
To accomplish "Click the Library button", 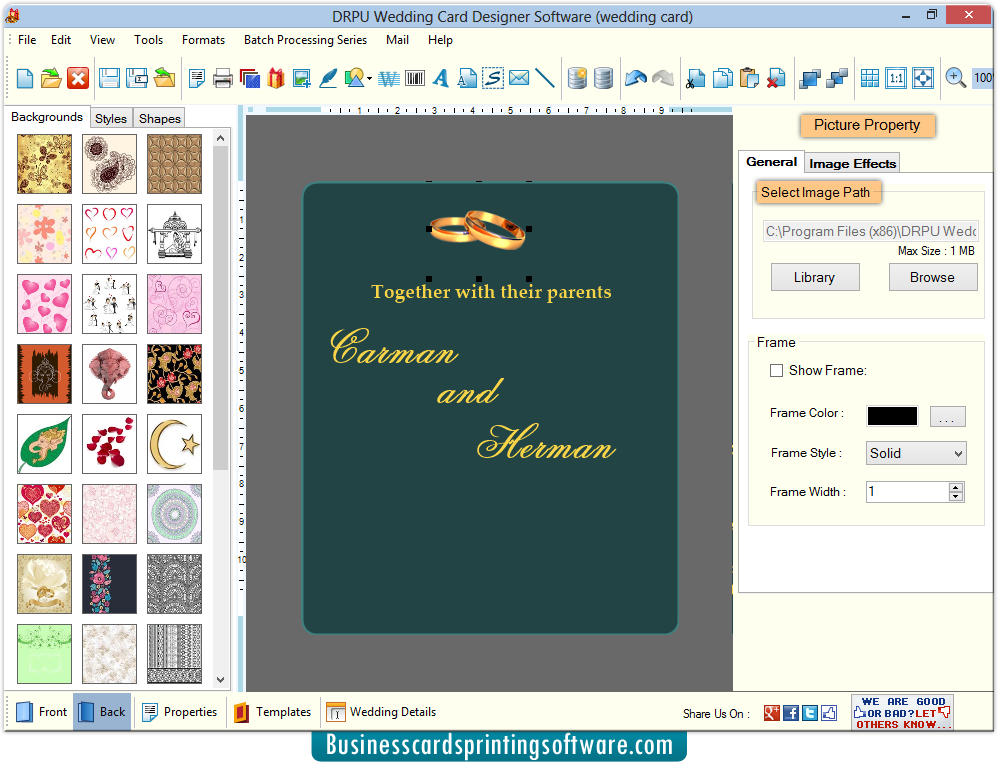I will pyautogui.click(x=815, y=278).
